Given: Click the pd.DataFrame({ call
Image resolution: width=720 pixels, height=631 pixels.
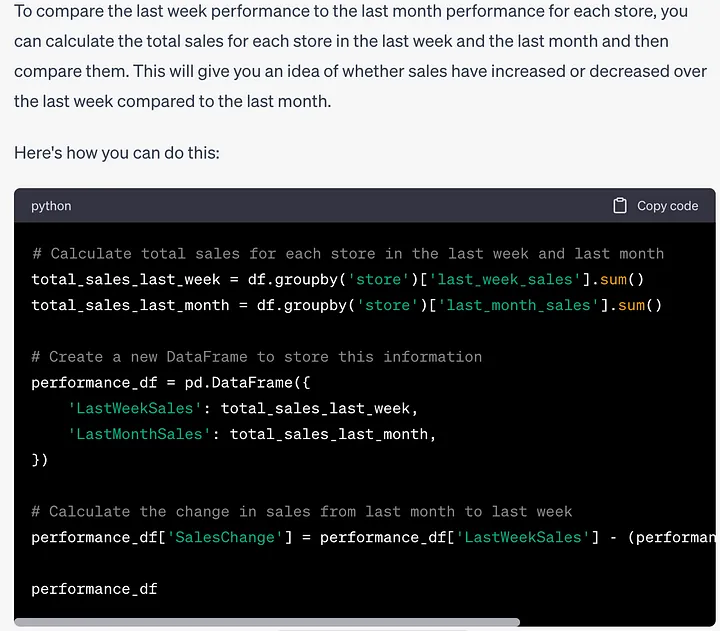Looking at the screenshot, I should 248,383.
